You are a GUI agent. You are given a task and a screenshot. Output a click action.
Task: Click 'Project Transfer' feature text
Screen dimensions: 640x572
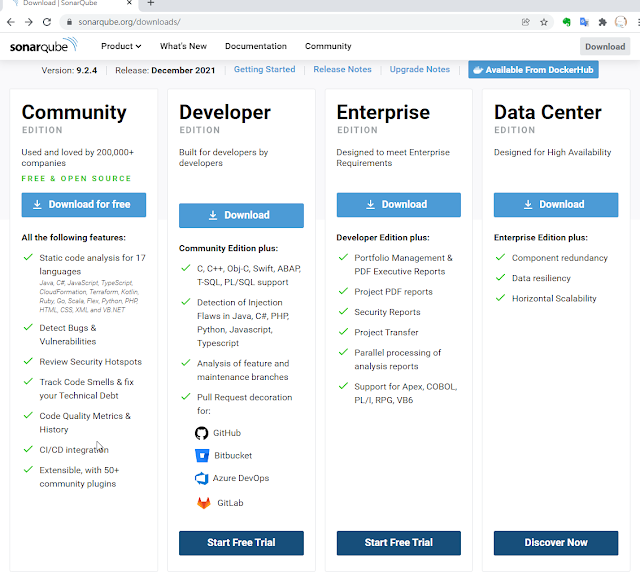[386, 332]
